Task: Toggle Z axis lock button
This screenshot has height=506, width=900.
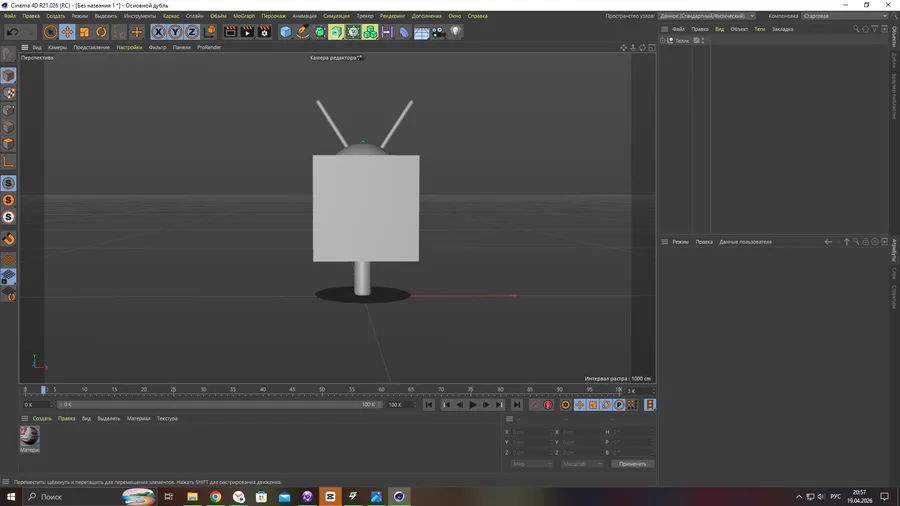Action: [192, 32]
